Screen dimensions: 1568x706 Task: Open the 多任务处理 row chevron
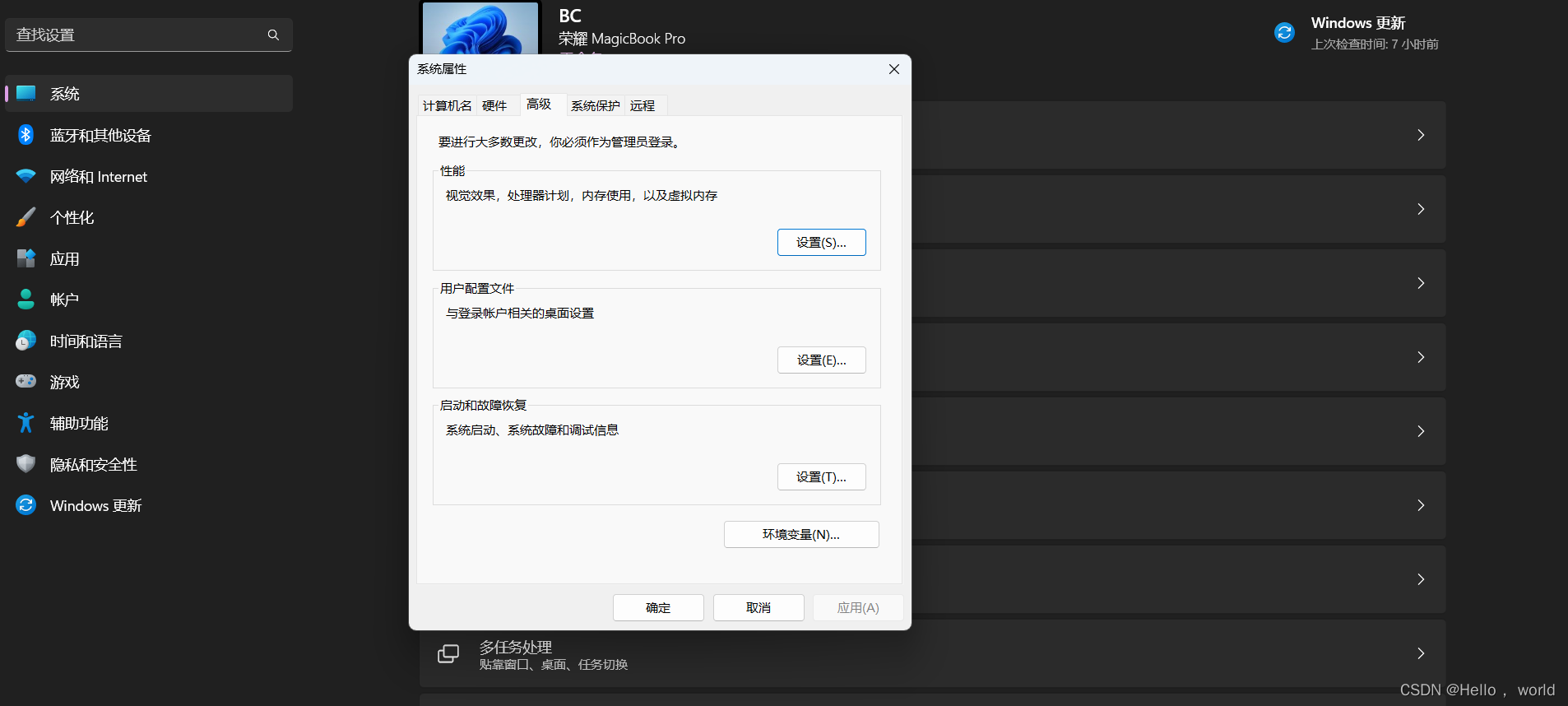(x=1421, y=653)
